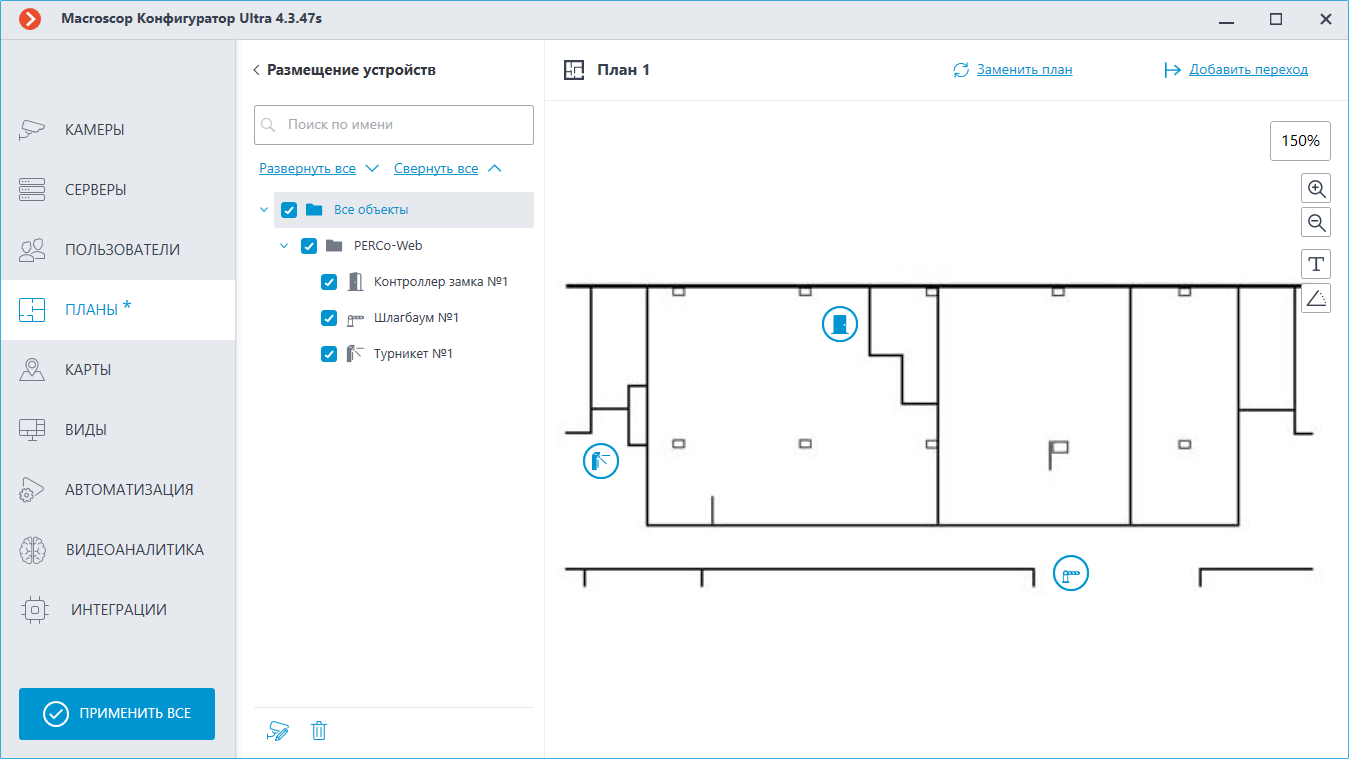The width and height of the screenshot is (1349, 759).
Task: Open the Cameras section icon
Action: point(32,129)
